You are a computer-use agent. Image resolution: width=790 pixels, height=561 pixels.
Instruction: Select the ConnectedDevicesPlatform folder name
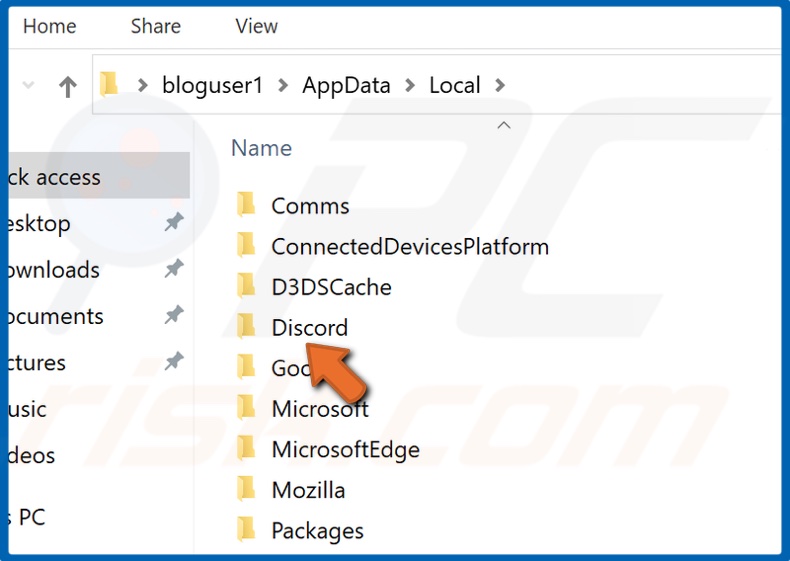point(410,247)
